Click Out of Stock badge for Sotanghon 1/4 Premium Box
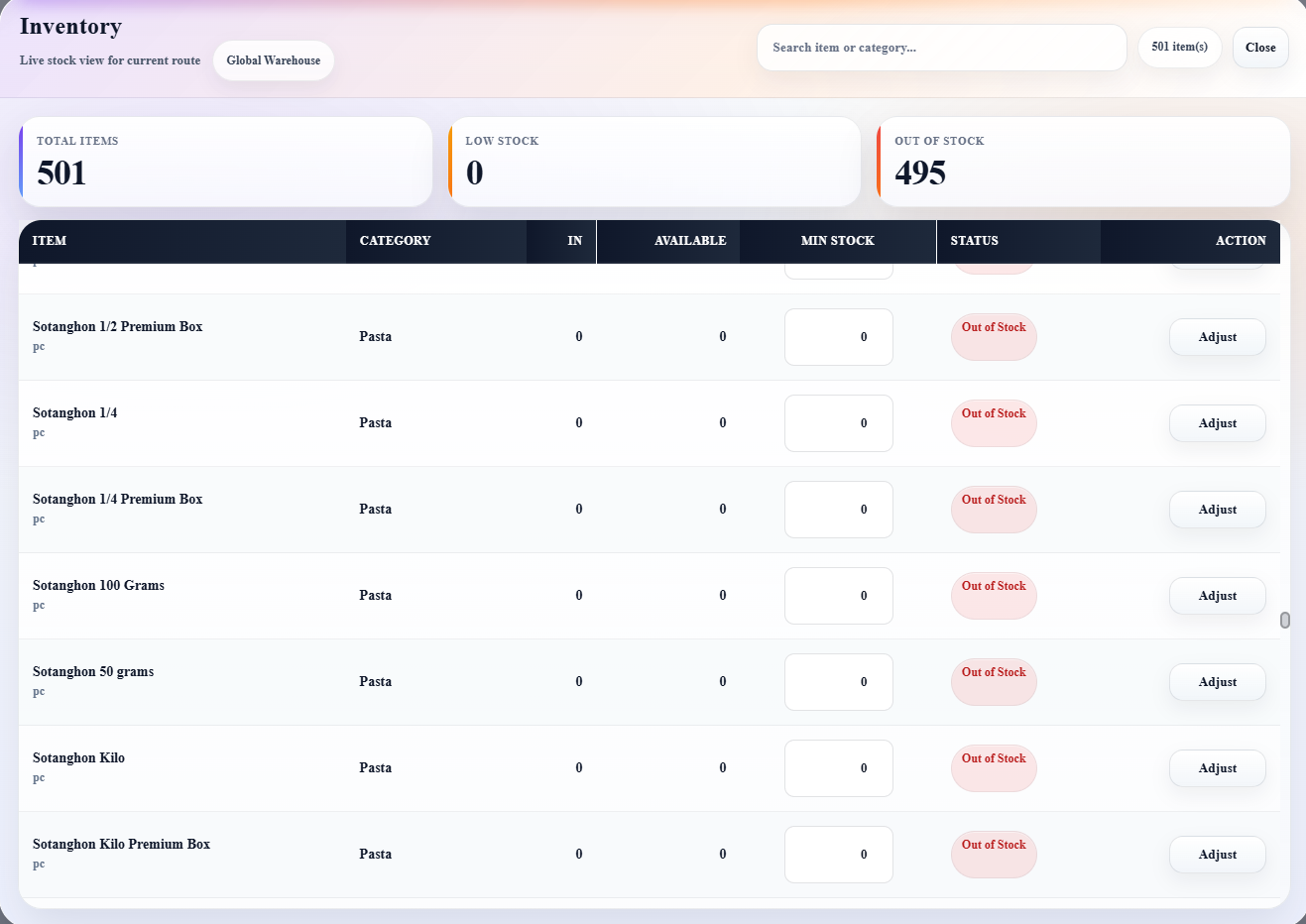Image resolution: width=1306 pixels, height=924 pixels. (994, 510)
